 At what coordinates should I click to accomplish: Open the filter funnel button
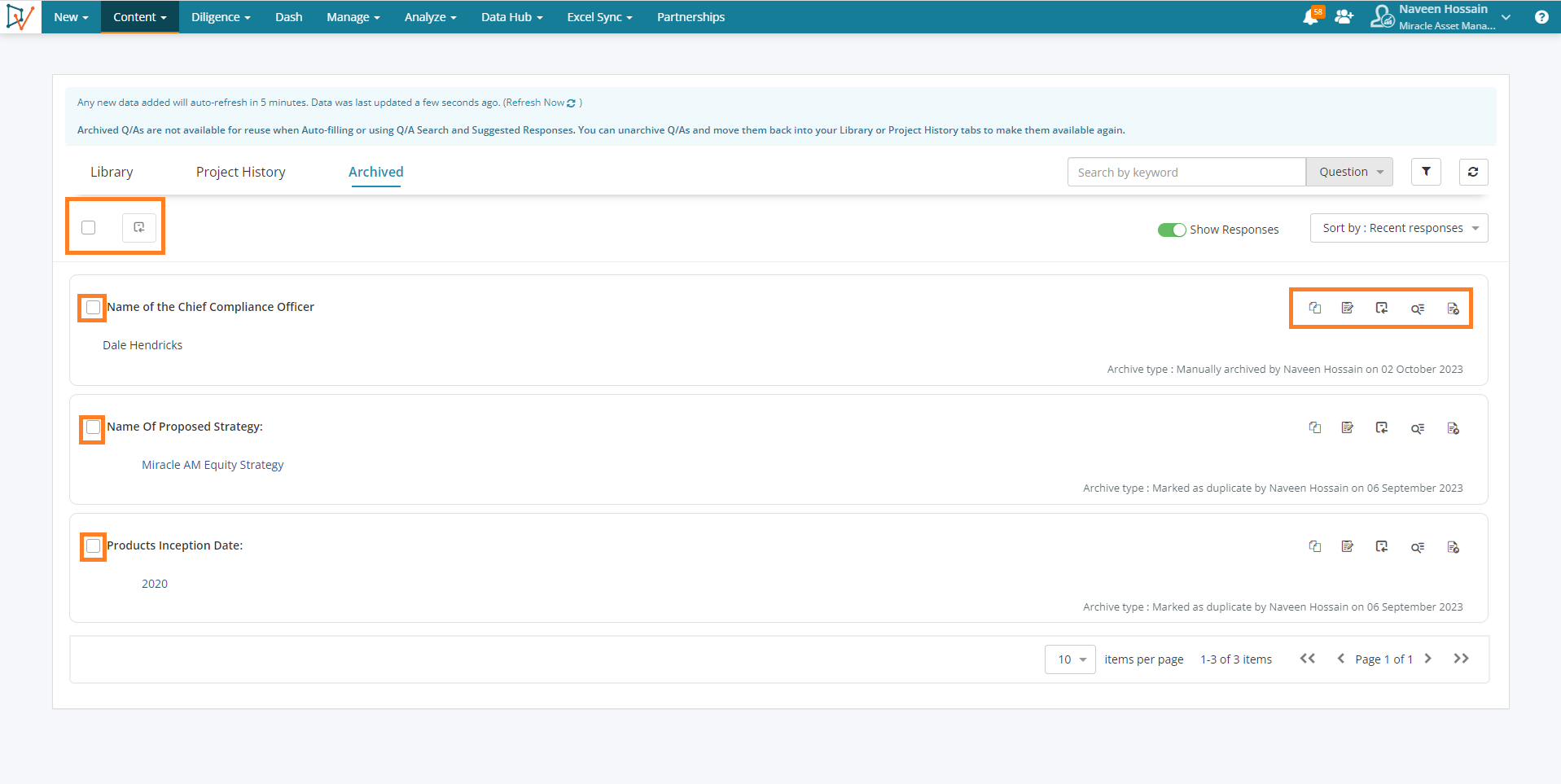click(x=1426, y=172)
